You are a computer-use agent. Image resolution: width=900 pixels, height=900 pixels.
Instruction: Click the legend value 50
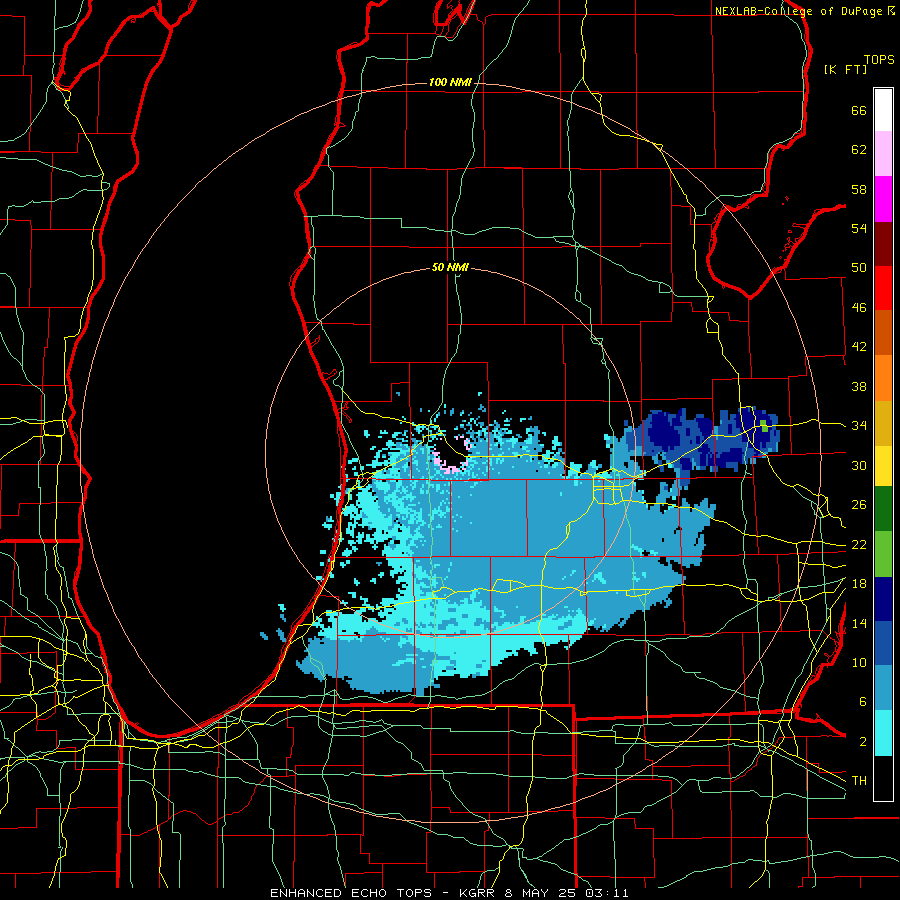[x=859, y=268]
